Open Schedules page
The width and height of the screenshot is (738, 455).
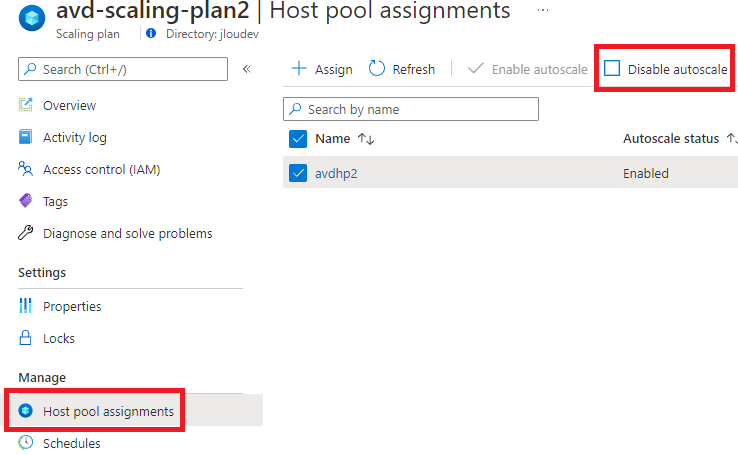72,443
